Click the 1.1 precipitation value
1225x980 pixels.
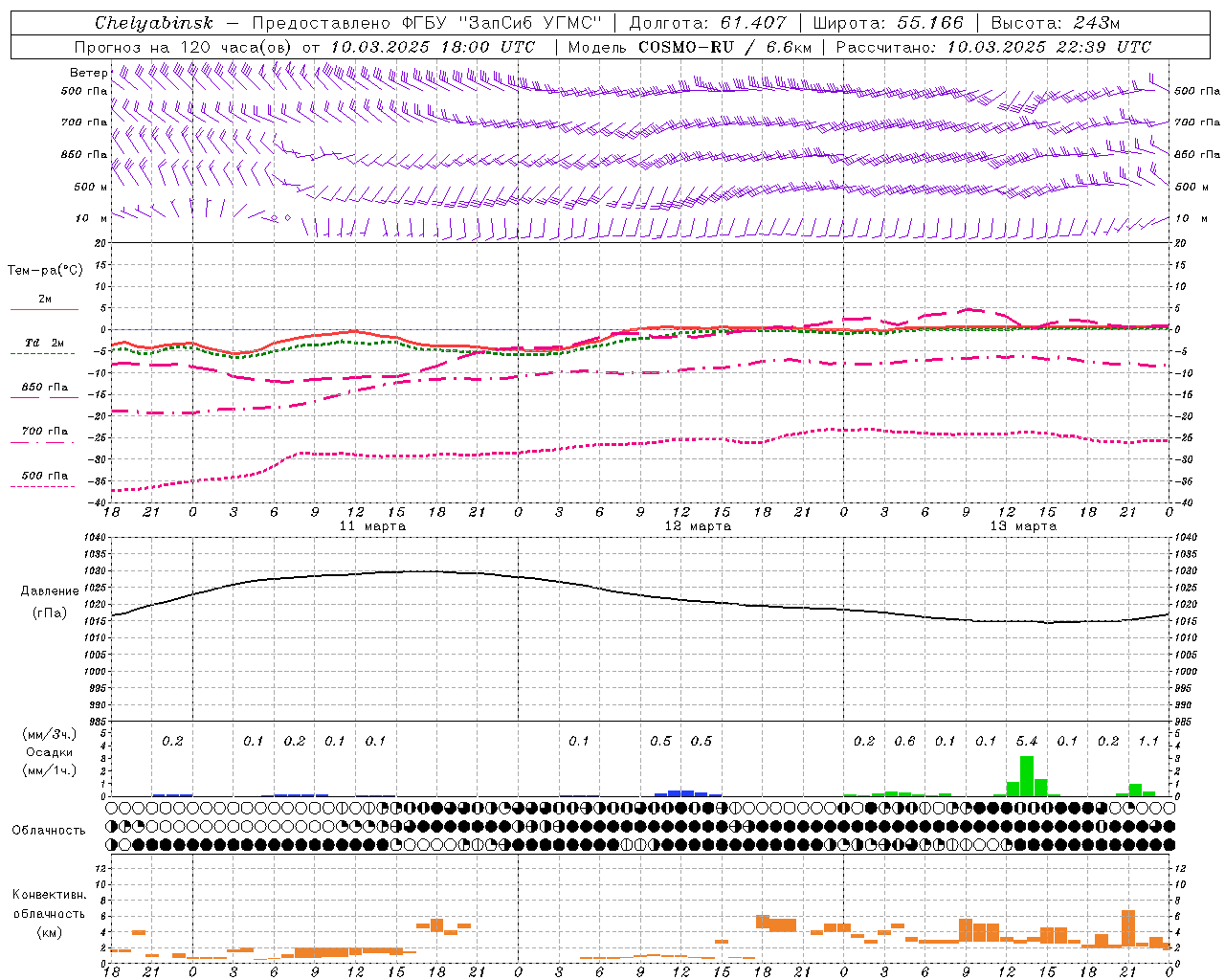tap(1148, 742)
